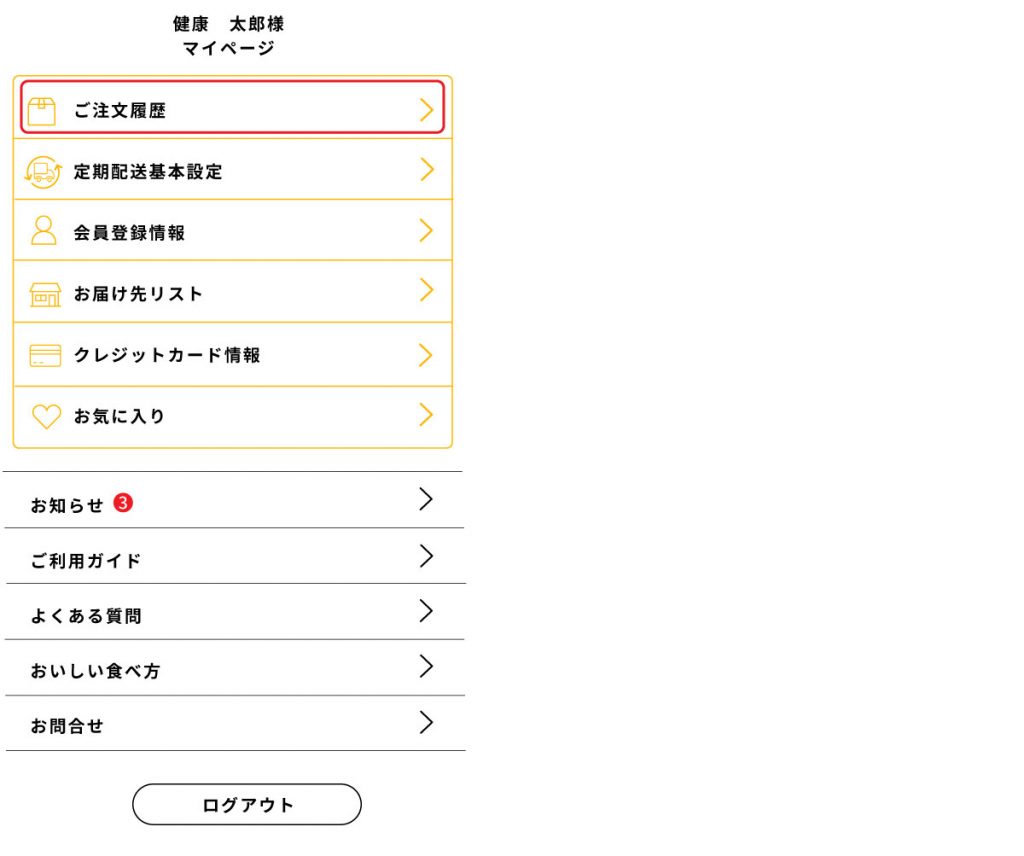Expand the 定期配送基本設定 row chevron
The height and width of the screenshot is (856, 1024).
(x=427, y=170)
